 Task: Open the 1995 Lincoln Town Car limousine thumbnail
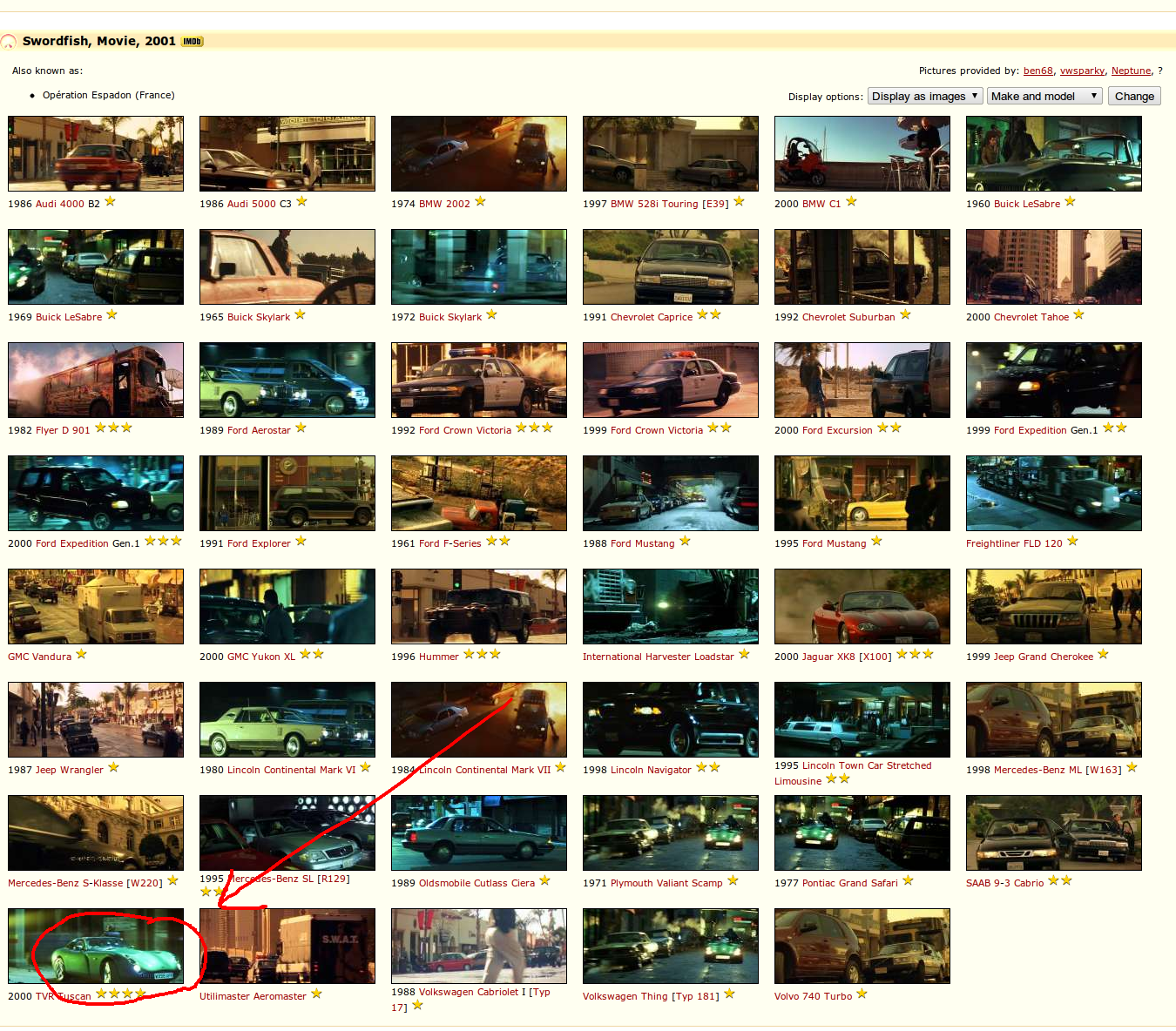tap(862, 719)
